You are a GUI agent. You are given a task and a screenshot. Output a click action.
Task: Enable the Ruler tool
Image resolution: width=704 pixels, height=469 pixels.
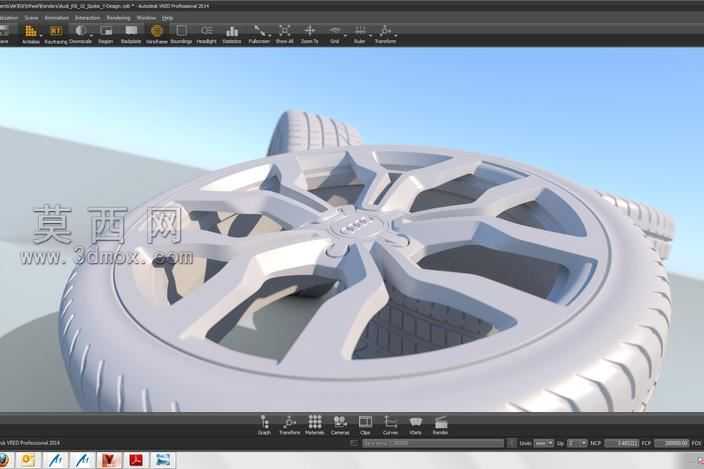click(x=360, y=34)
